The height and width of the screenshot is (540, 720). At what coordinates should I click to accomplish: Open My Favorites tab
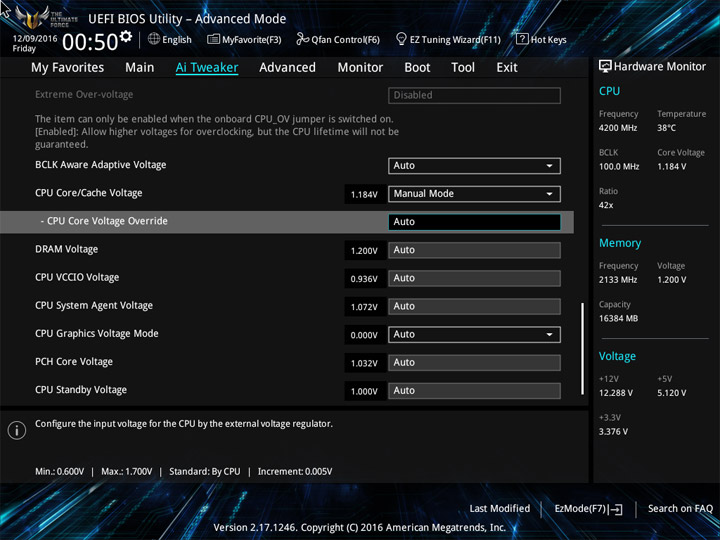click(68, 68)
